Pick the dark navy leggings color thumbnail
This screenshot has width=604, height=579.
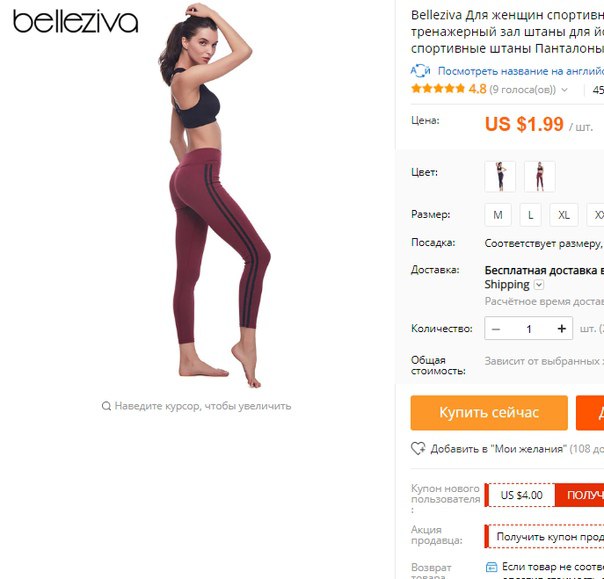(500, 177)
